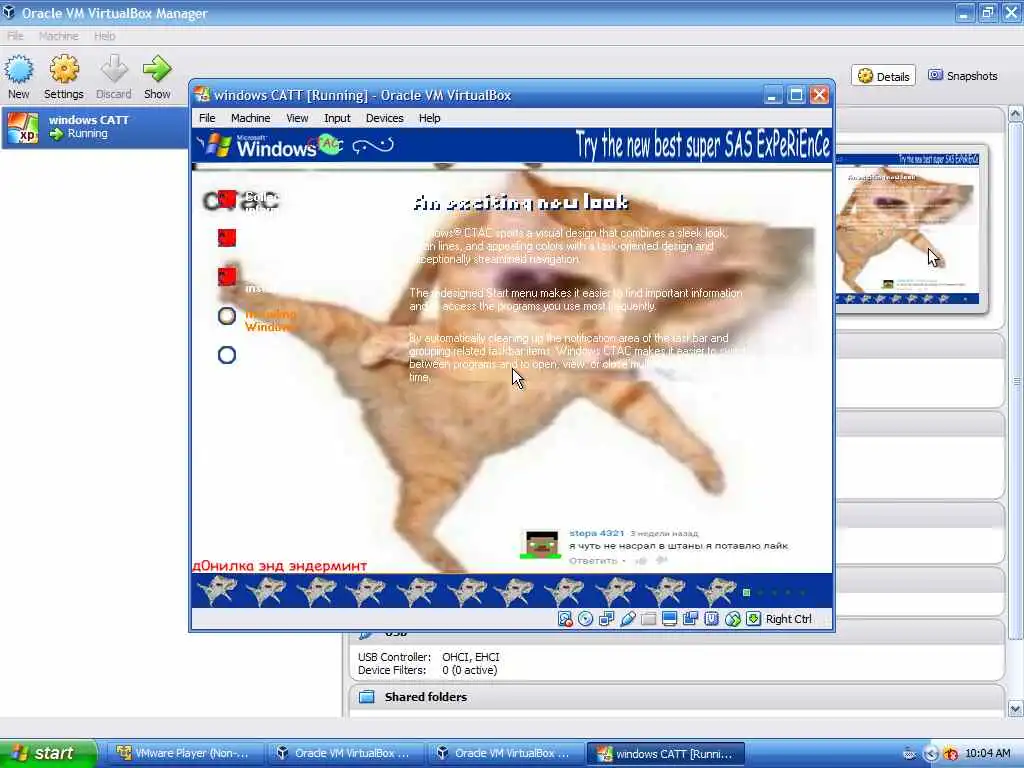The image size is (1024, 768).
Task: Click the VirtualBox cube icon in Manager title bar
Action: tap(8, 12)
